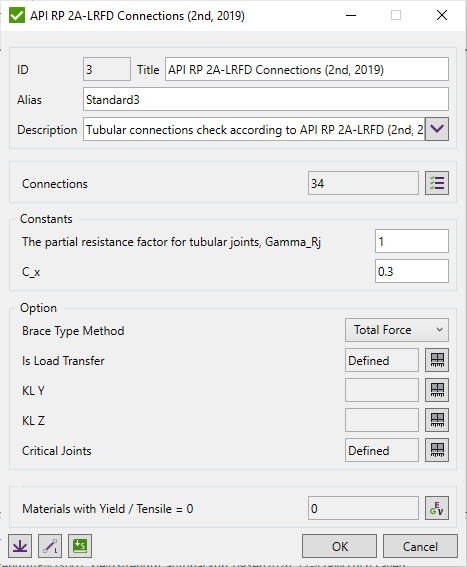
Task: Open materials yield/tensile editor icon
Action: coord(437,508)
